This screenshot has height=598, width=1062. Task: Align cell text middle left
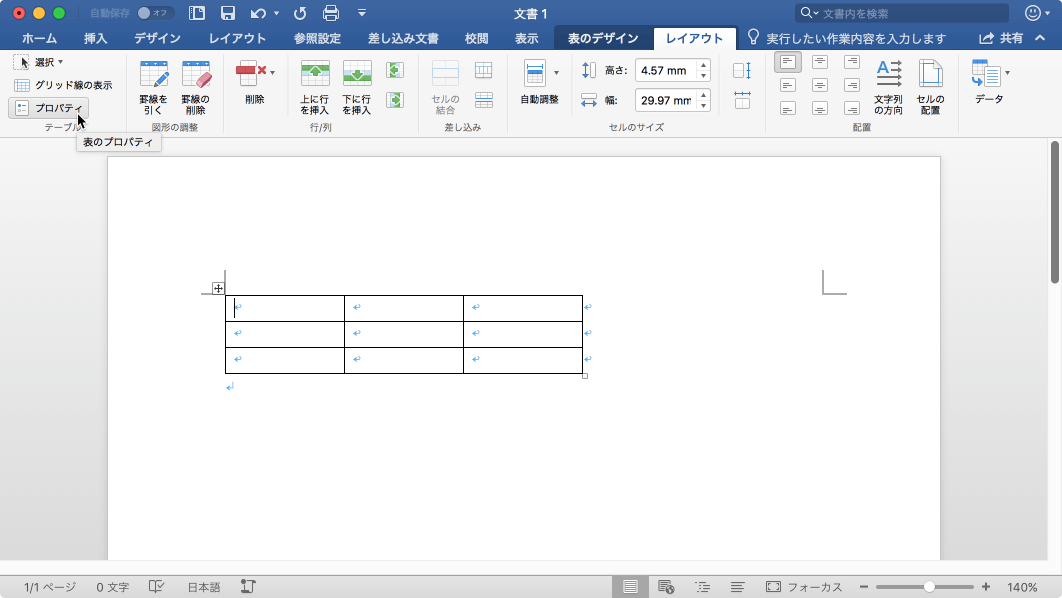click(788, 85)
